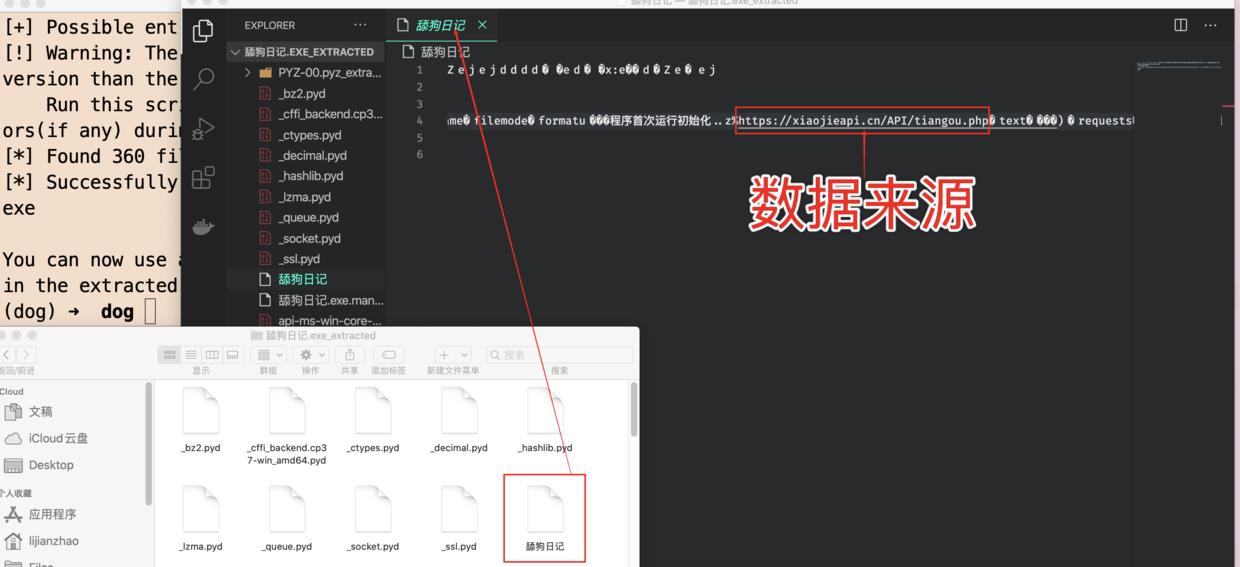Open Run and Debug view in activity bar
The image size is (1240, 567).
click(203, 128)
